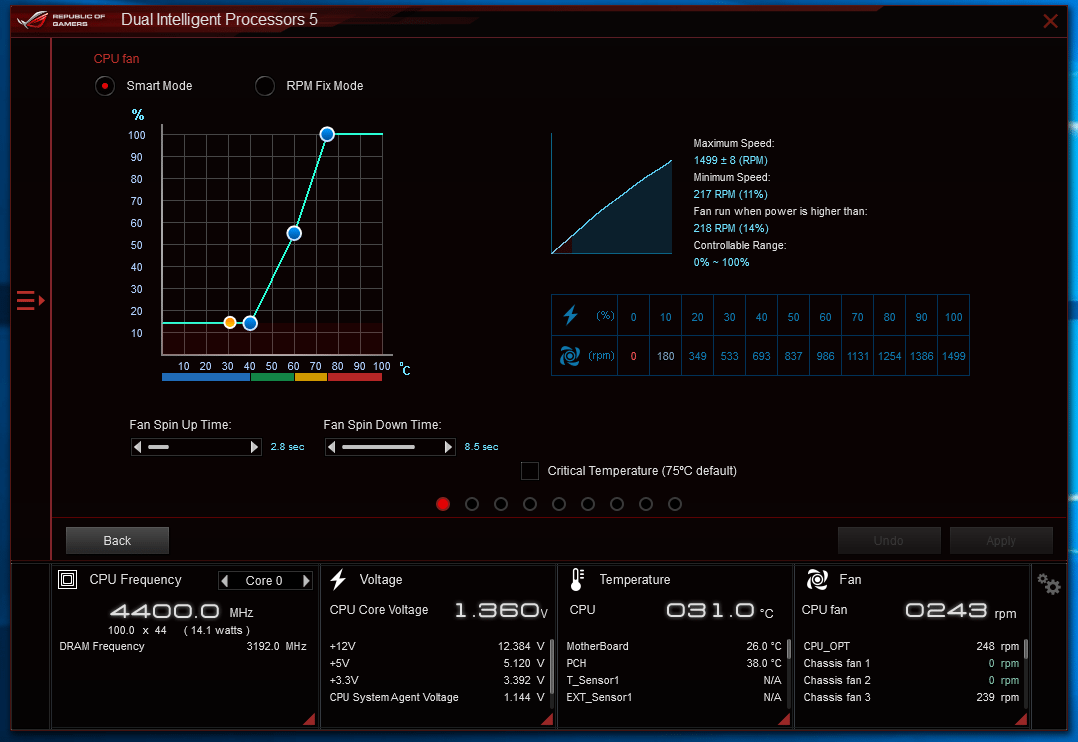Click the Republic of Gamers logo
The image size is (1078, 742).
(61, 19)
